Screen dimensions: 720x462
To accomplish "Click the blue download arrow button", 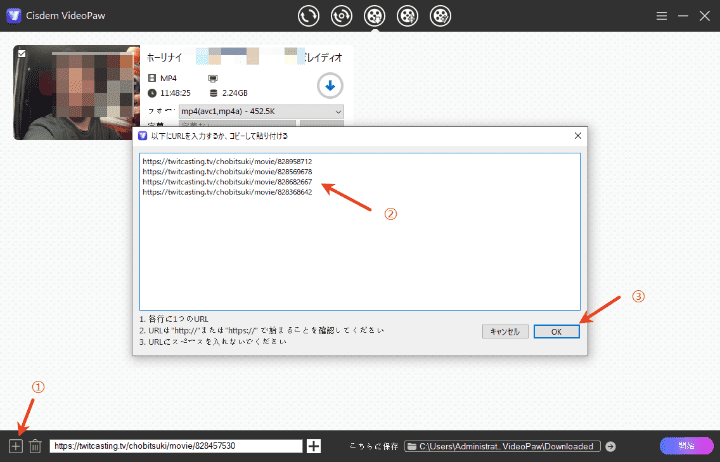I will coord(330,85).
